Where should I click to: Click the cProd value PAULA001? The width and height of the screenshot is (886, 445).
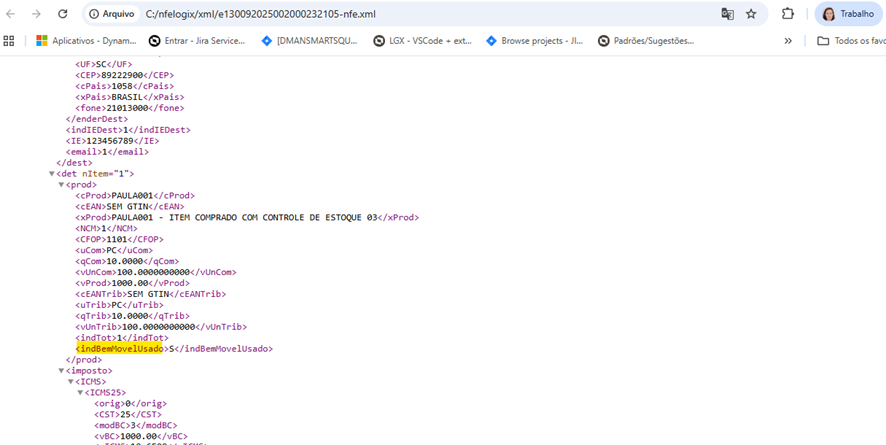(x=132, y=195)
